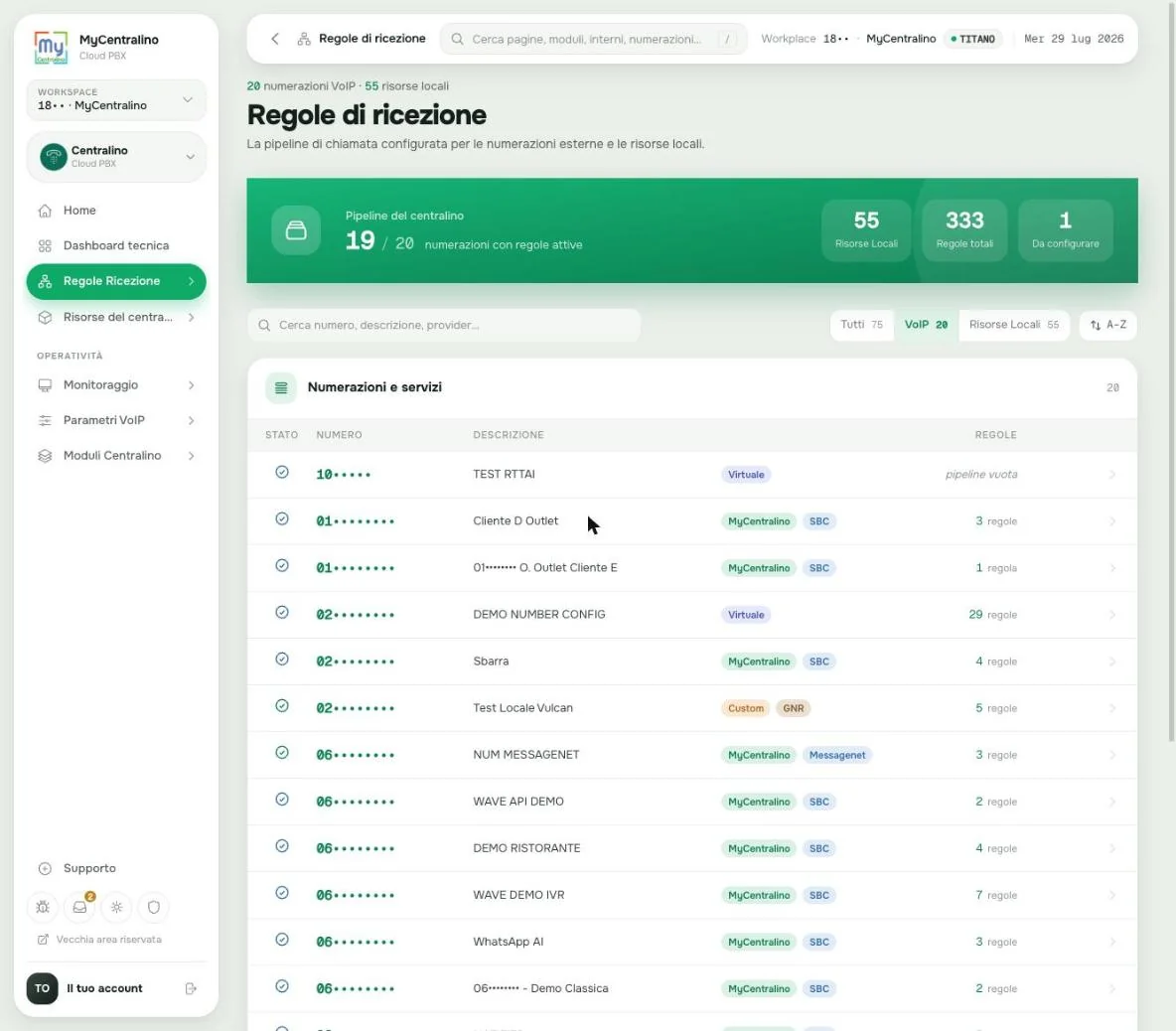This screenshot has width=1176, height=1031.
Task: Toggle status check for Sbarra row
Action: [x=282, y=660]
